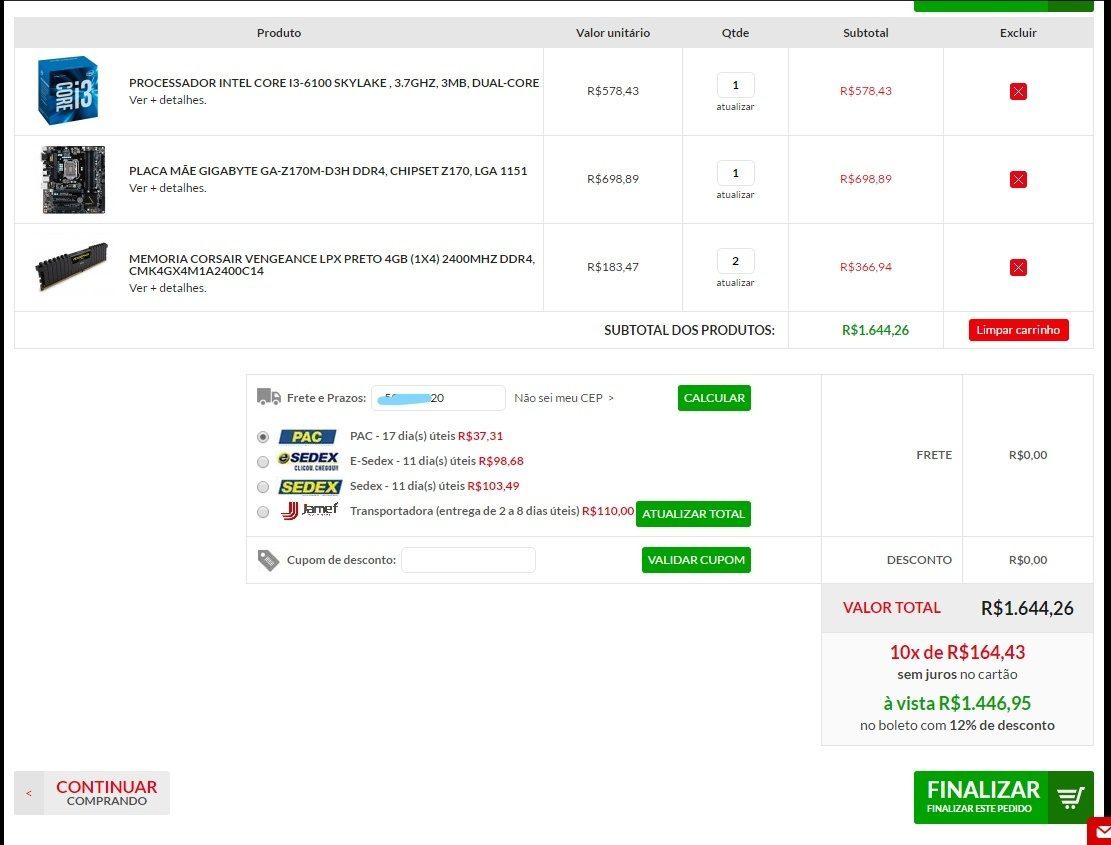1111x845 pixels.
Task: Open the Corsair memory stick image
Action: coord(72,266)
